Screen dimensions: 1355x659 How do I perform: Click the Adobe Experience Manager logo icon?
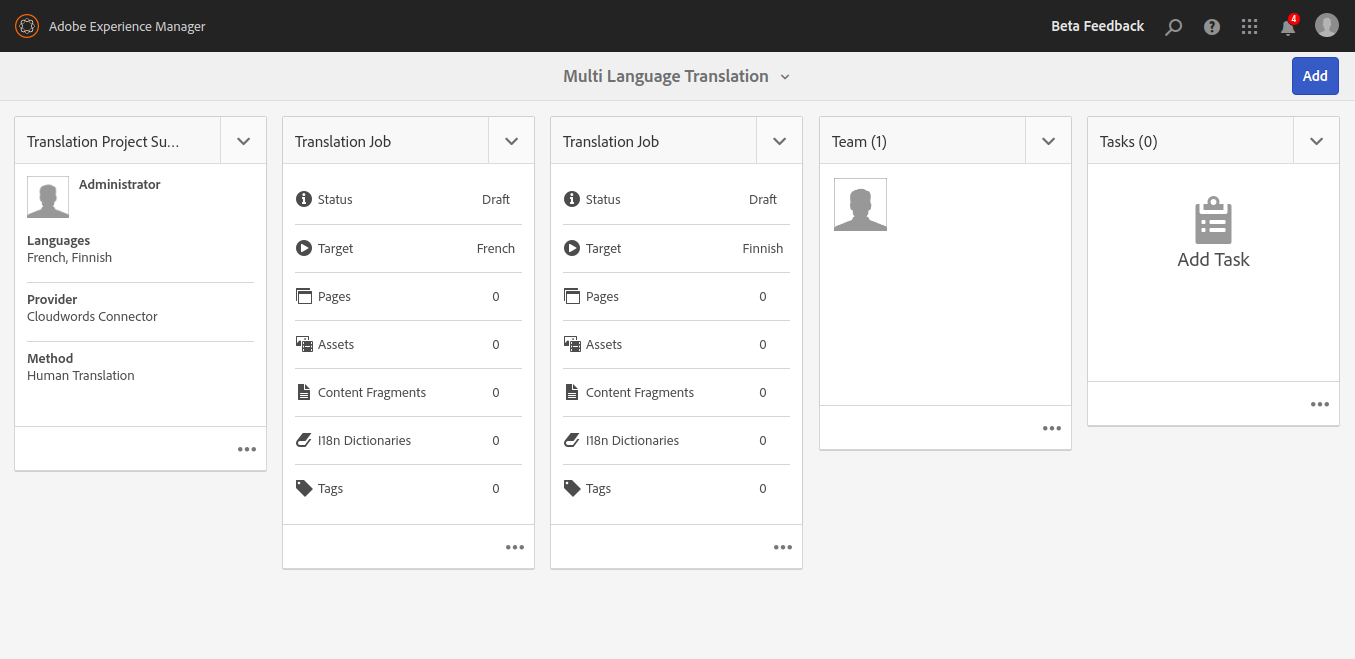(x=27, y=26)
